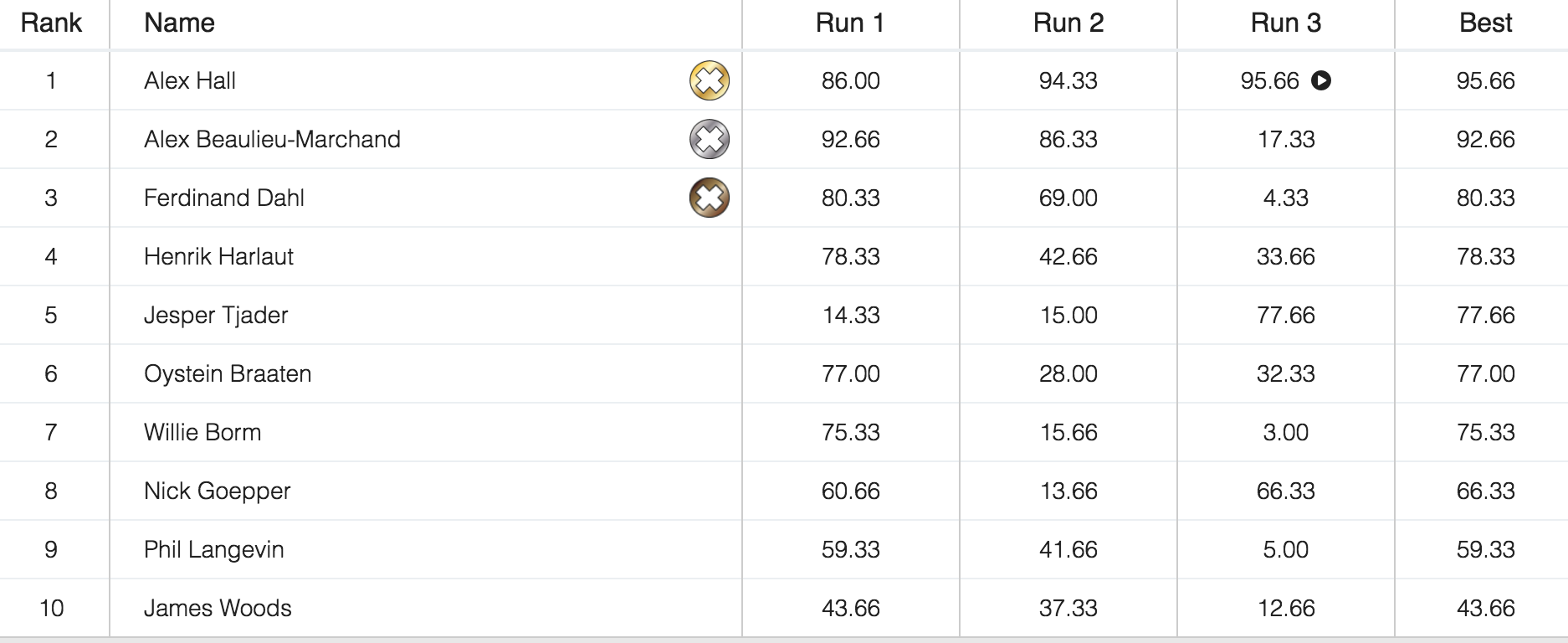Play Alex Hall's Run 3 video

tap(1321, 81)
